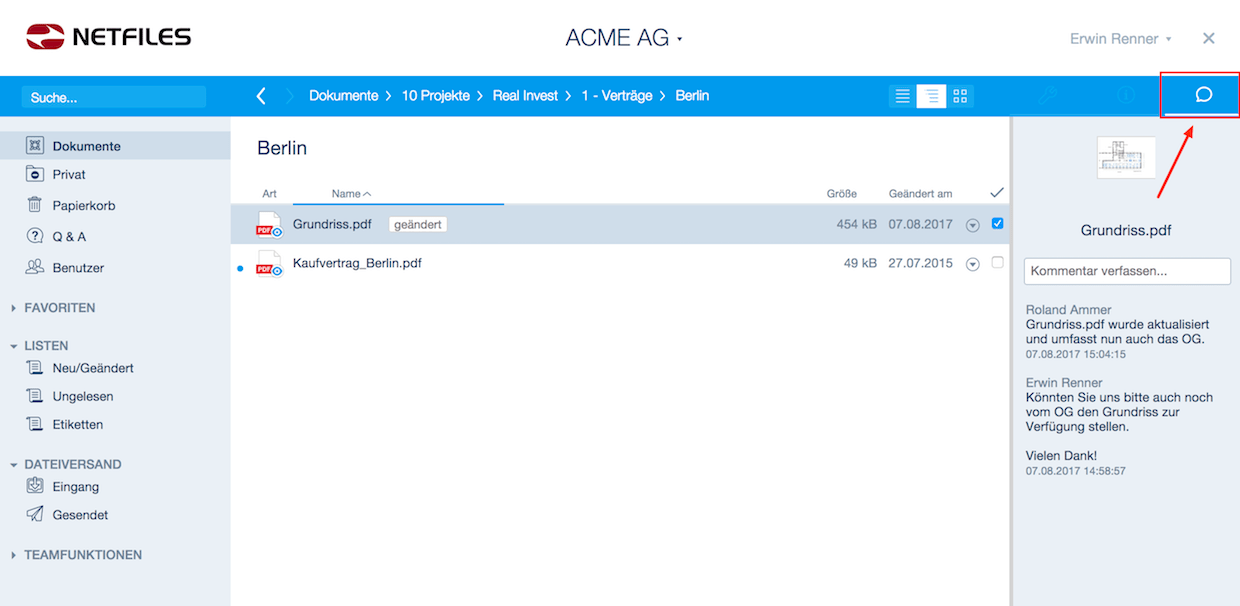Open the Q & A section
Image resolution: width=1240 pixels, height=606 pixels.
point(69,237)
